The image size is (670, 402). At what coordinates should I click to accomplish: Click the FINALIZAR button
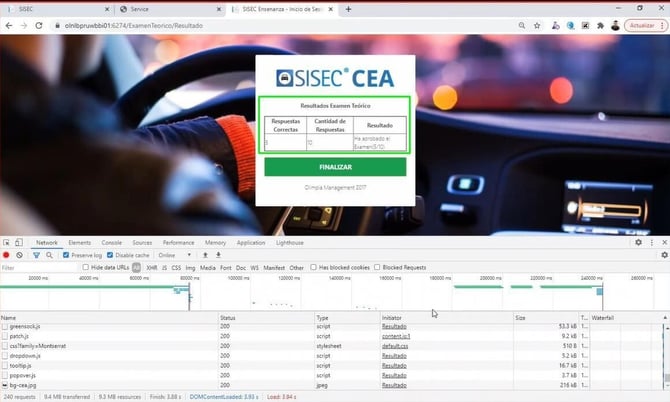335,167
